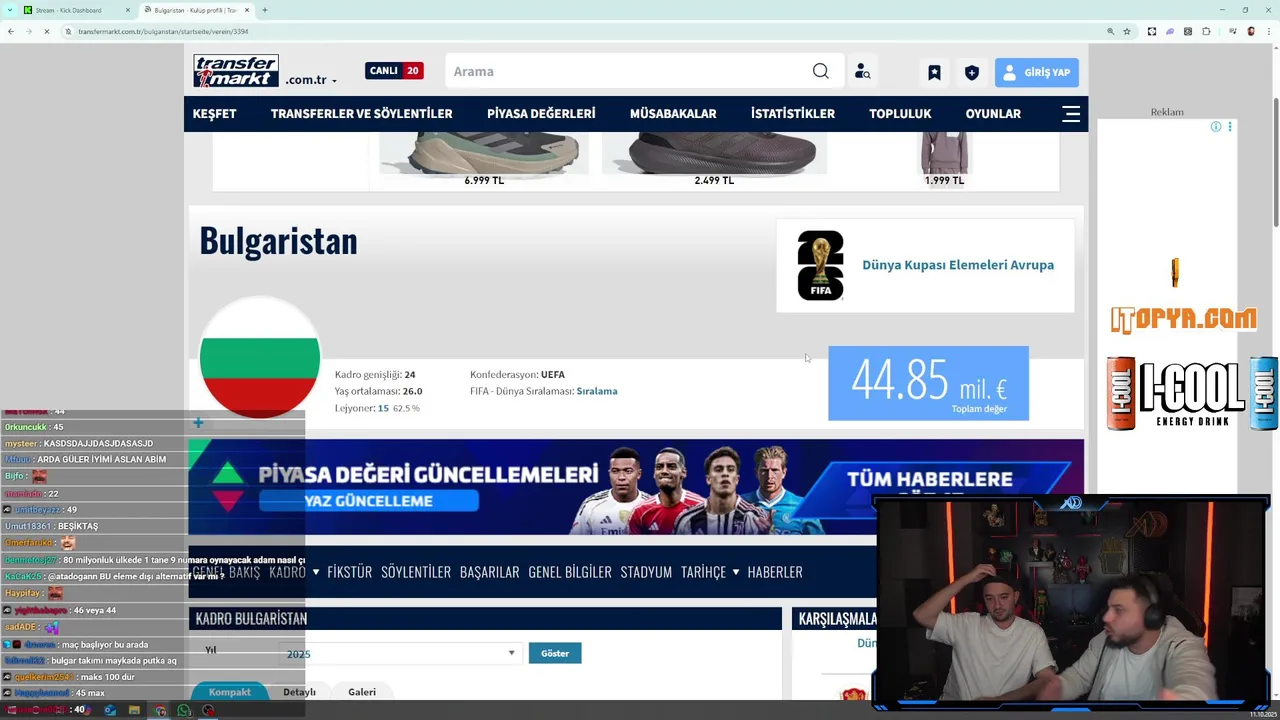Bookmark page with star icon

(1127, 31)
